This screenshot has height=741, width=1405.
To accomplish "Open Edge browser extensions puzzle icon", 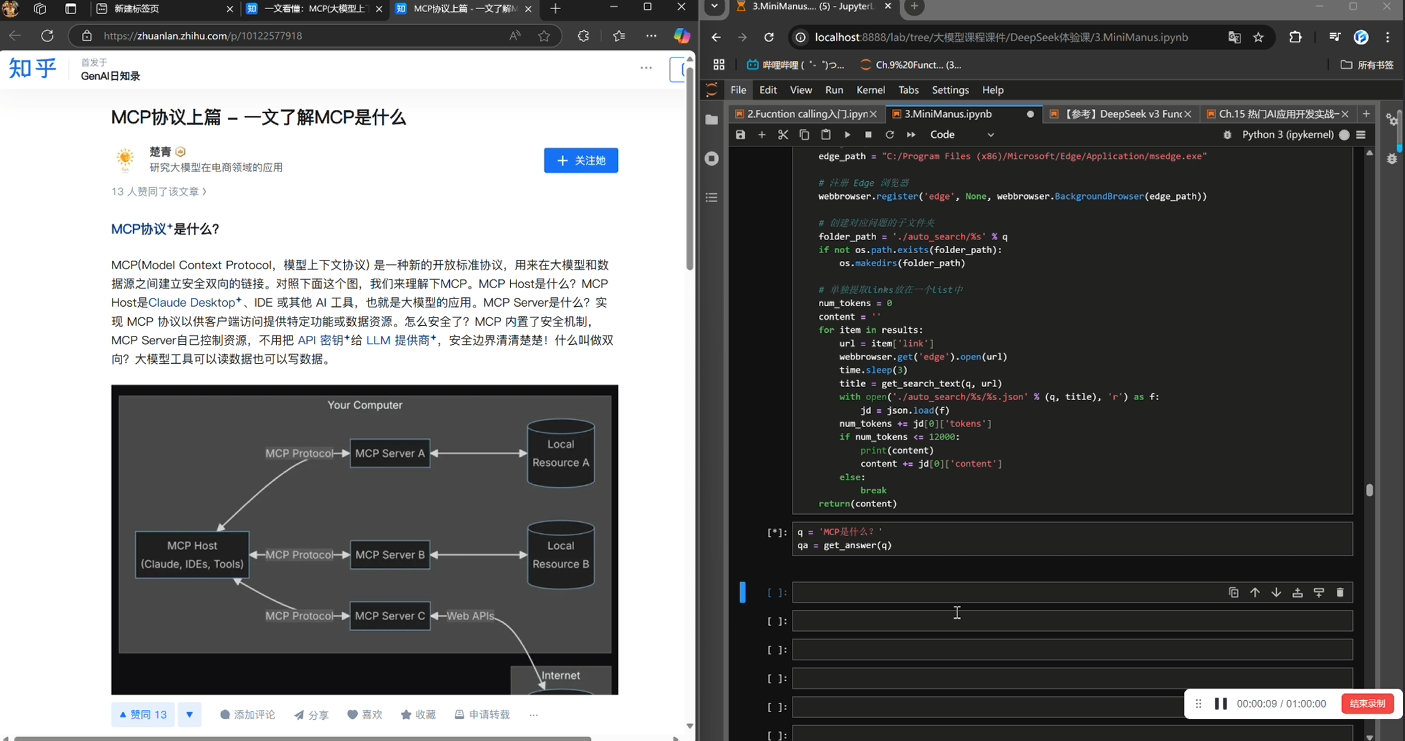I will (x=584, y=36).
